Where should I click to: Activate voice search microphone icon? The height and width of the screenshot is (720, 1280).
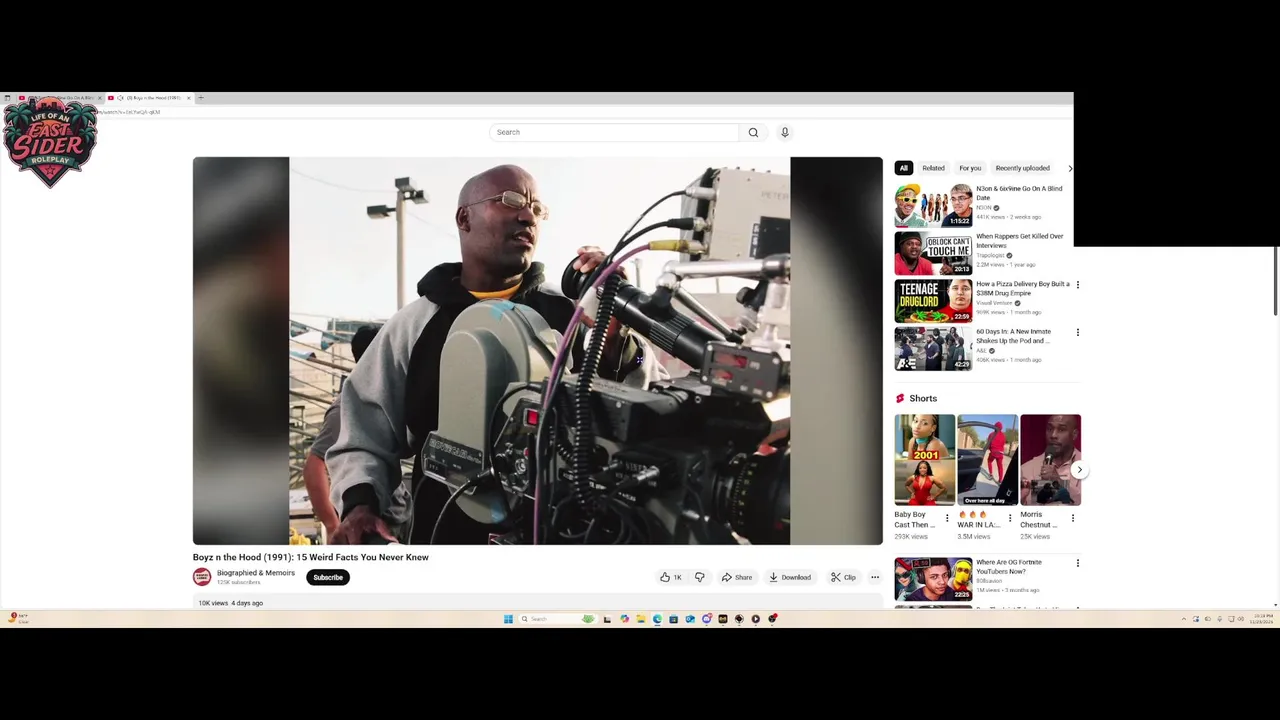785,132
